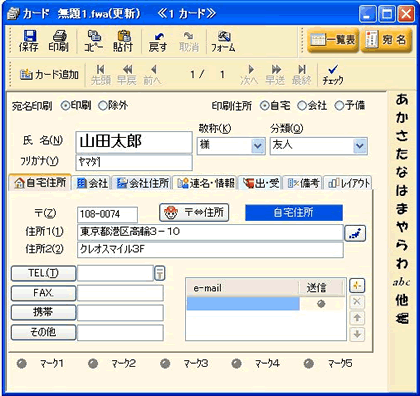
Task: Click the 戻す undo icon
Action: click(158, 41)
